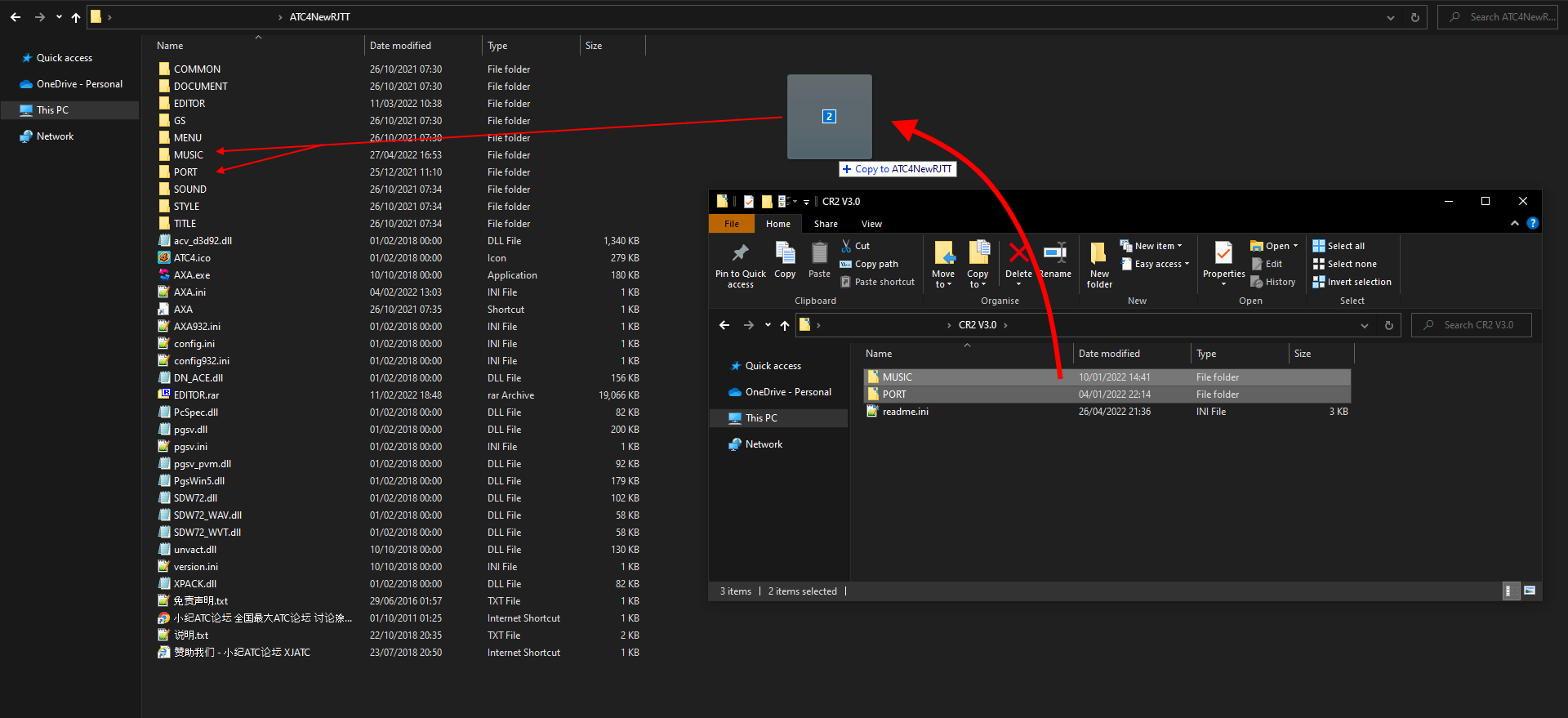Click Select all in ribbon

(1338, 246)
